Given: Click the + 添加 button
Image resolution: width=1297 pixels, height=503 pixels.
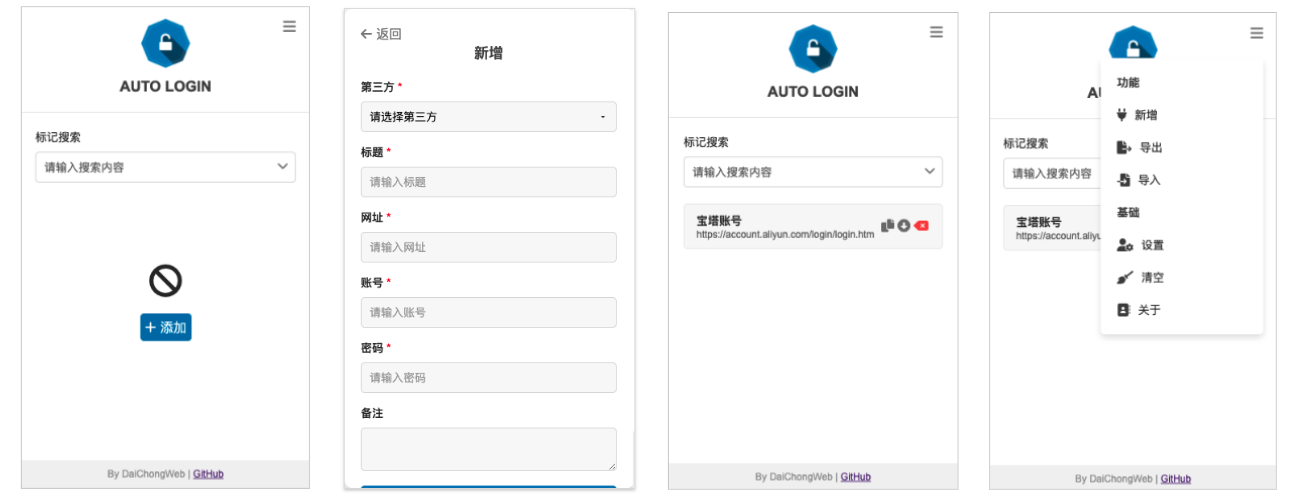Looking at the screenshot, I should point(165,327).
